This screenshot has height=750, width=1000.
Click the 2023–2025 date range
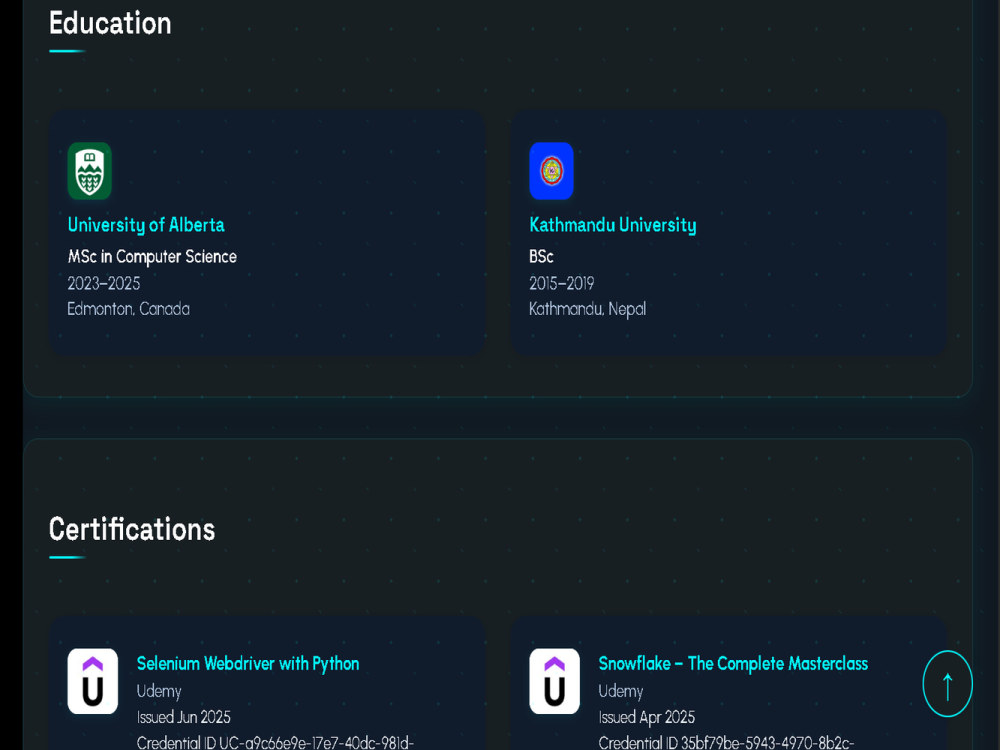pos(104,283)
